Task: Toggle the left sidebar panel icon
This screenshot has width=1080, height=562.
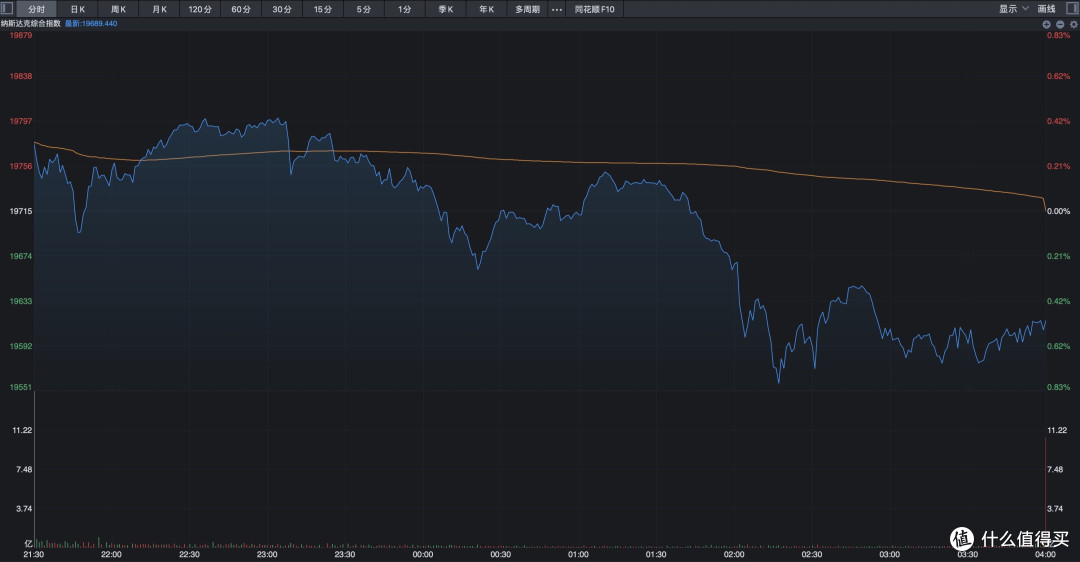Action: [x=7, y=9]
